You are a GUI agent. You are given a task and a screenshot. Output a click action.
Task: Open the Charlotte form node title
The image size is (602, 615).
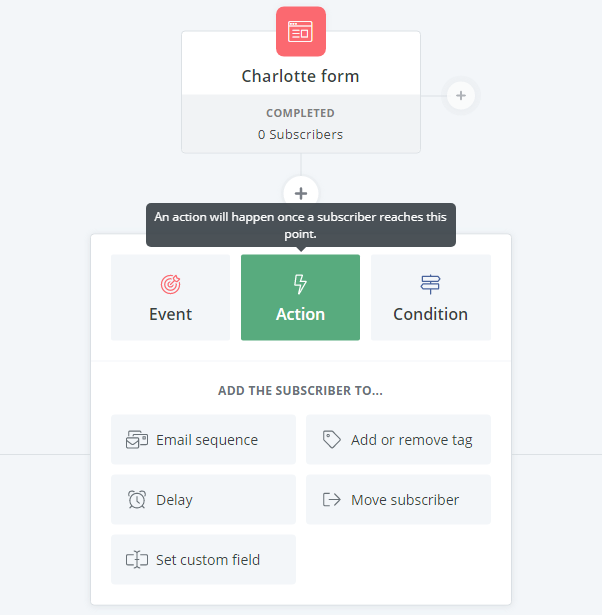point(301,76)
